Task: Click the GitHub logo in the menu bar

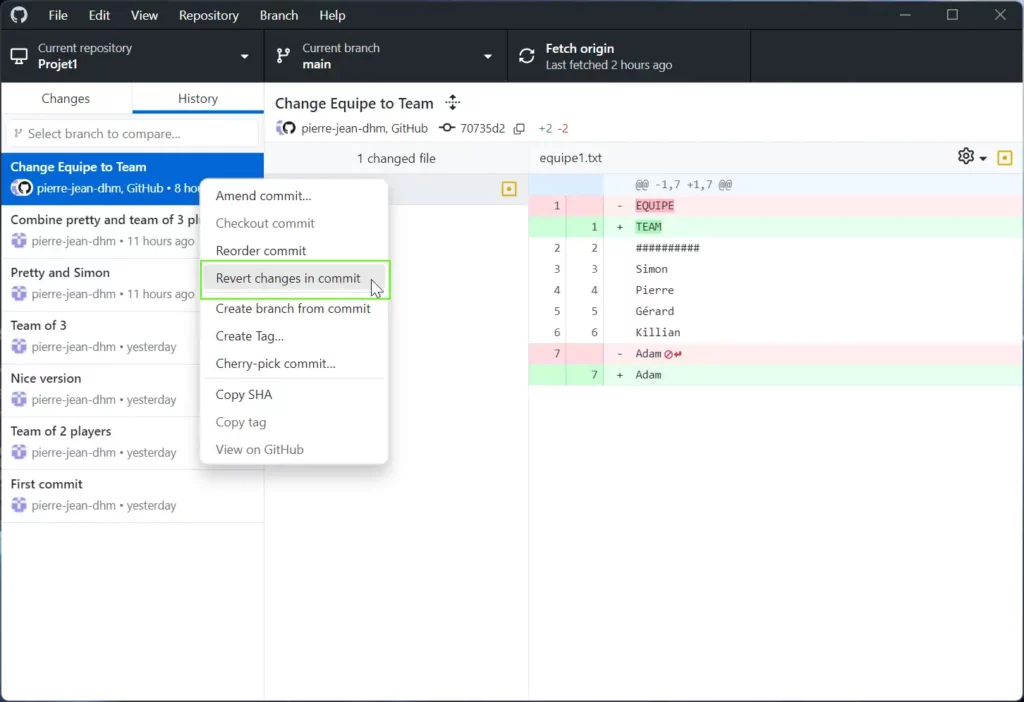Action: click(x=19, y=14)
